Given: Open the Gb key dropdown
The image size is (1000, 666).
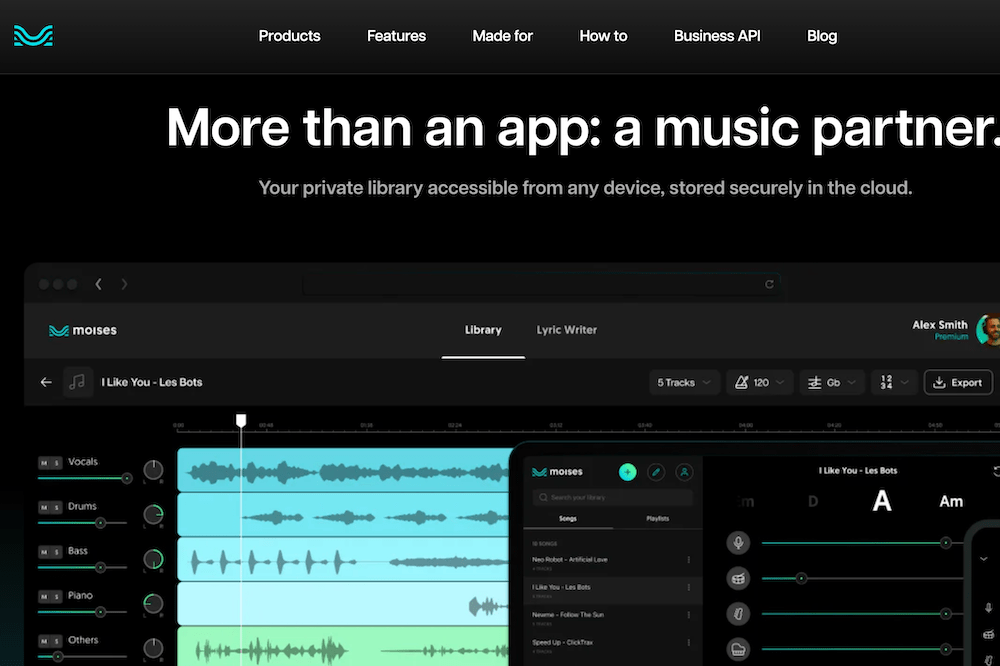Looking at the screenshot, I should tap(832, 383).
